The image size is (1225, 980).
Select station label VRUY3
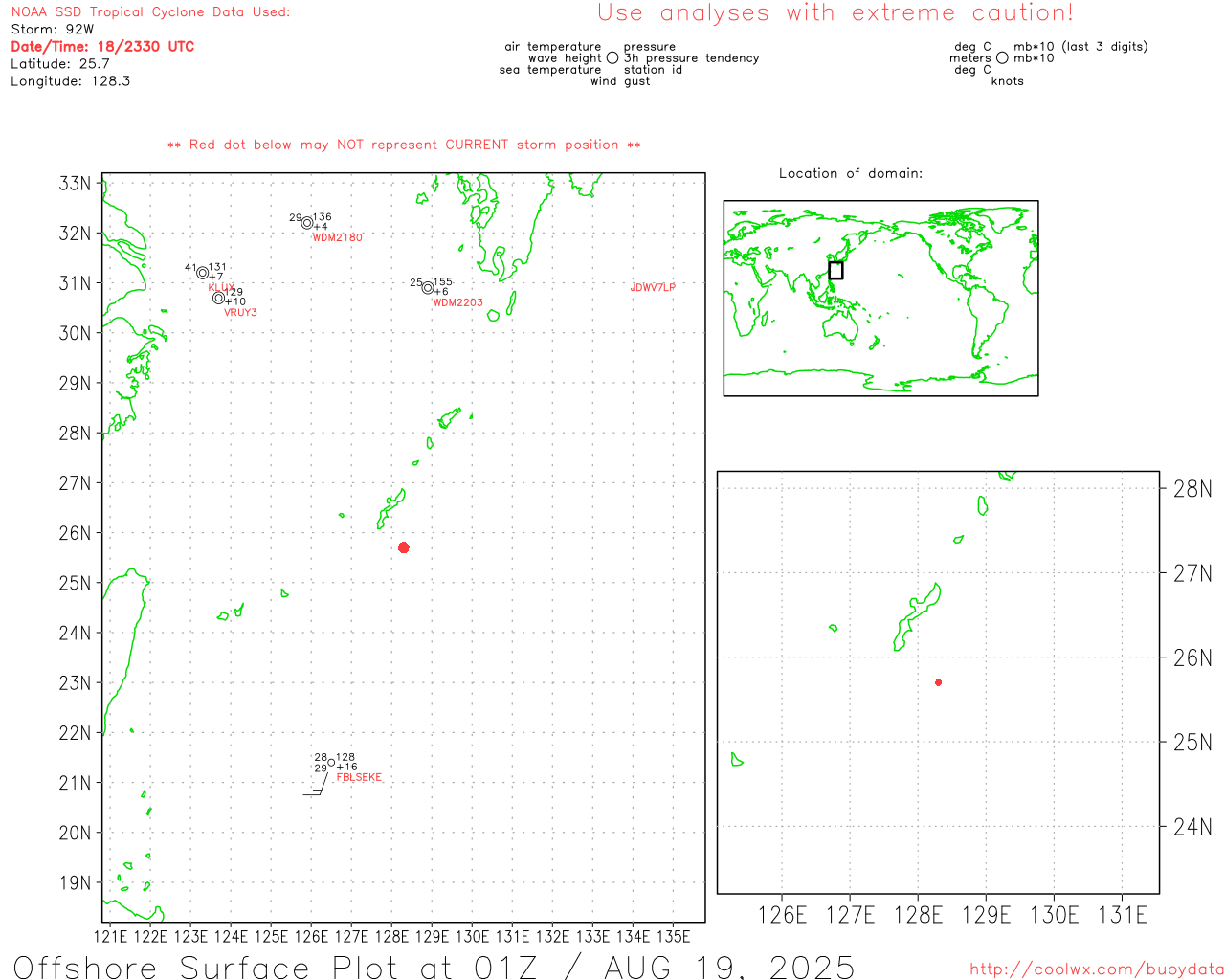(240, 312)
